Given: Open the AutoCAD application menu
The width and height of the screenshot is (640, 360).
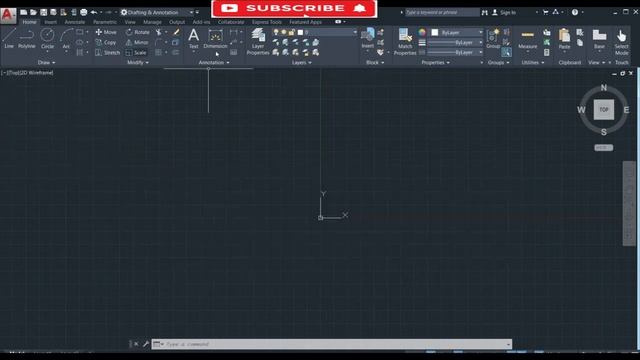Looking at the screenshot, I should pyautogui.click(x=8, y=15).
